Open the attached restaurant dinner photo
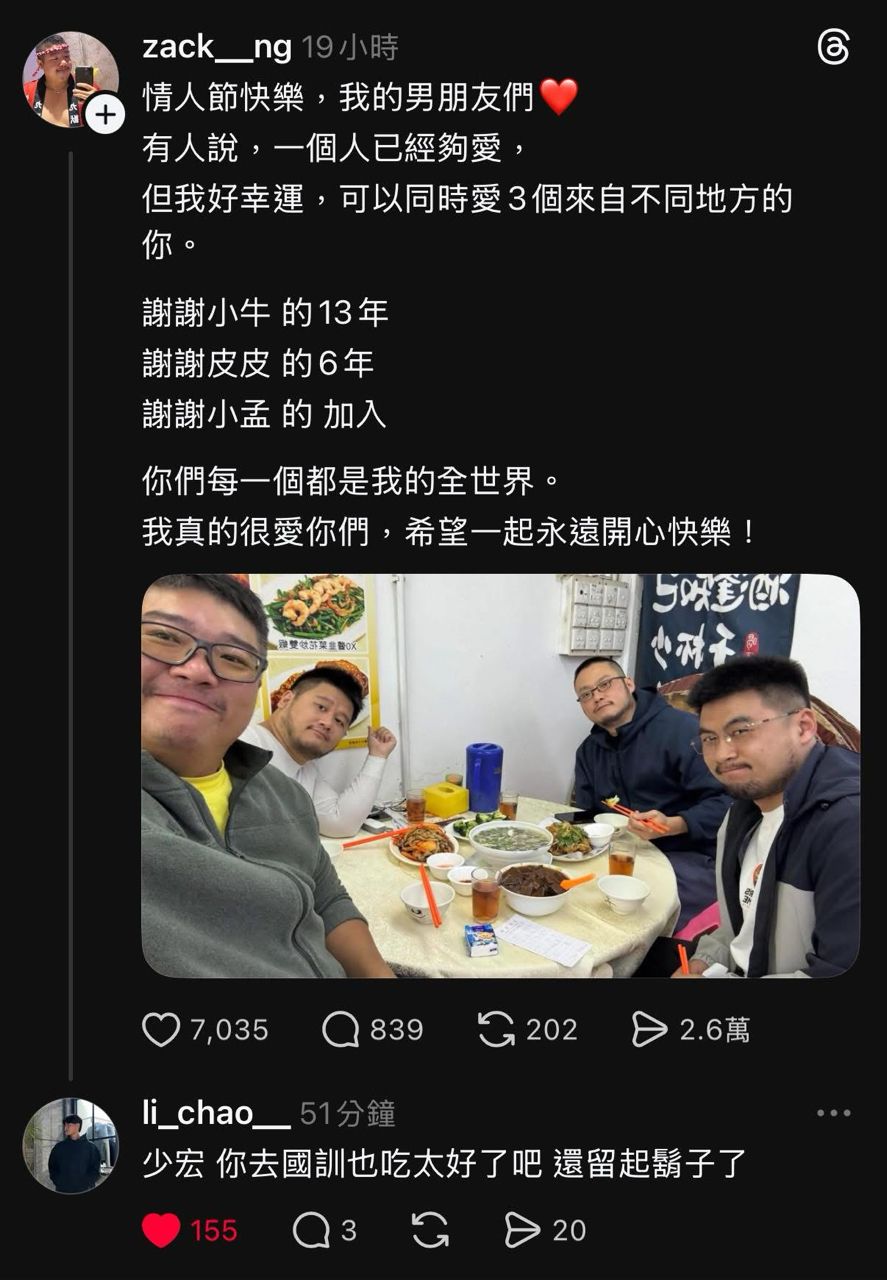887x1280 pixels. [x=500, y=776]
